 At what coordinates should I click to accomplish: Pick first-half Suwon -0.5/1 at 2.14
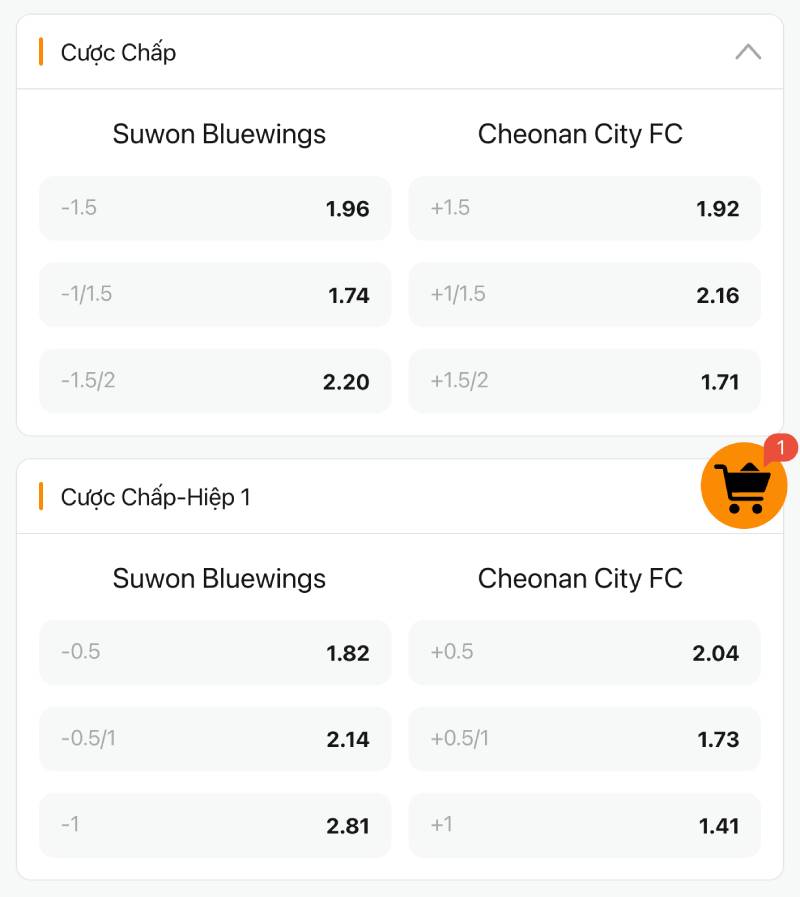(x=215, y=739)
